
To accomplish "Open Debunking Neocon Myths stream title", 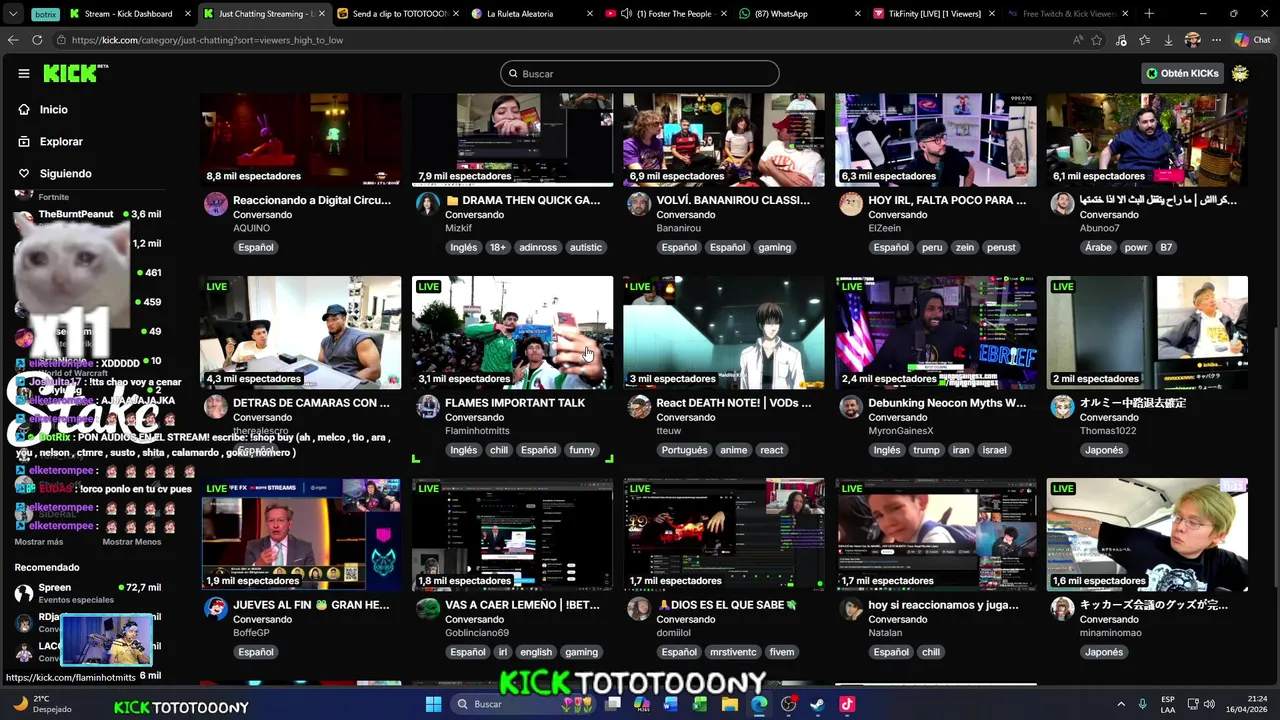I will [x=947, y=403].
